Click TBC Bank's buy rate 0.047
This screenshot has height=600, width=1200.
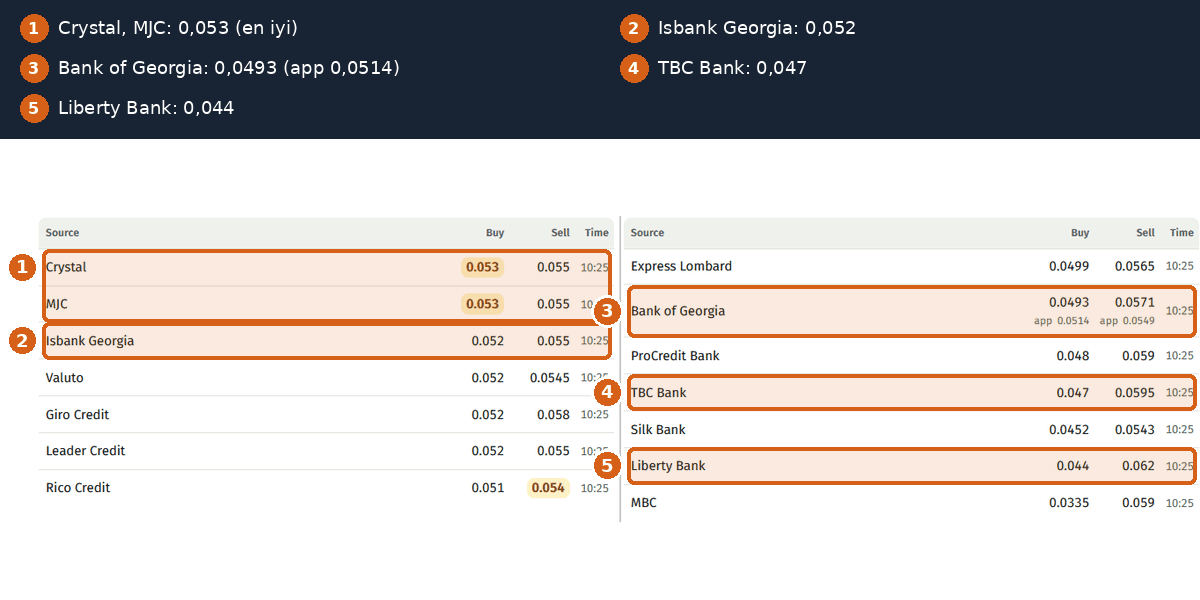tap(1073, 393)
